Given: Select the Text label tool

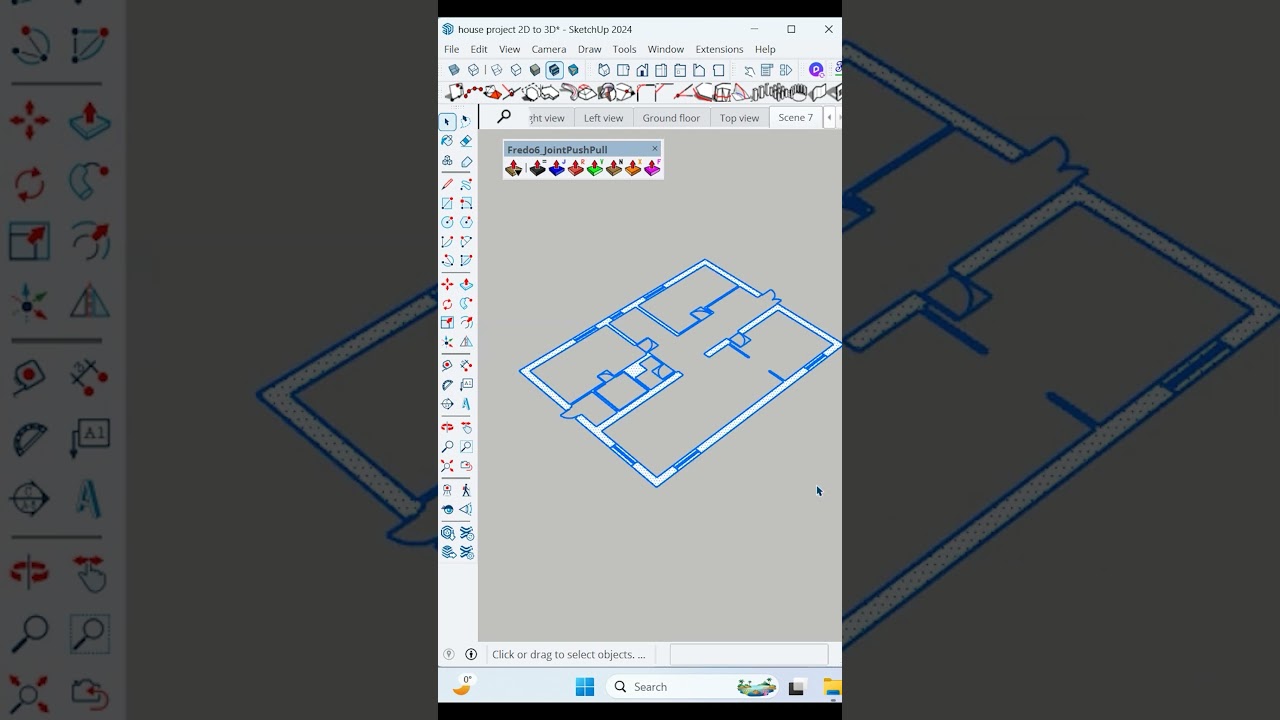Looking at the screenshot, I should pos(466,385).
